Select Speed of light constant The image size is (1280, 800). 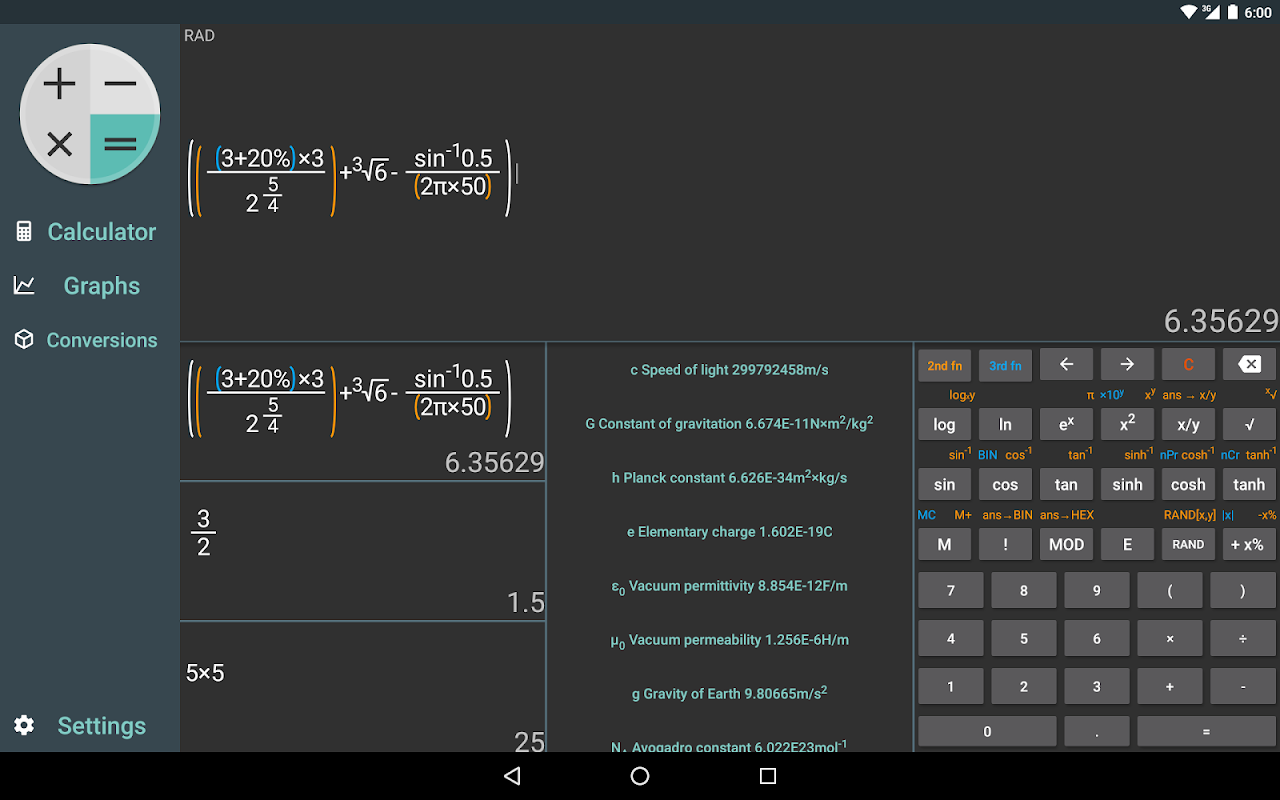[x=729, y=370]
